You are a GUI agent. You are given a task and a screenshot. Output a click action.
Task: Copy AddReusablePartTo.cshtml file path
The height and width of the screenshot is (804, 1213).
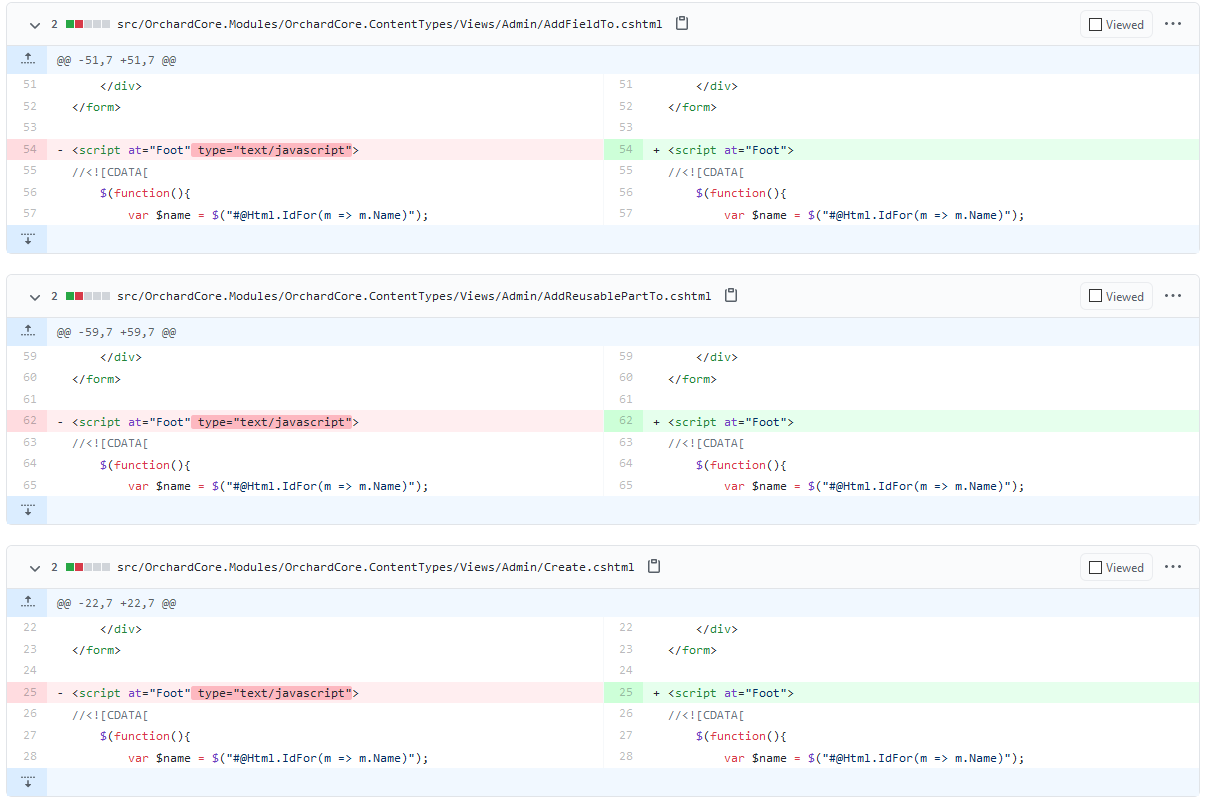pos(731,296)
